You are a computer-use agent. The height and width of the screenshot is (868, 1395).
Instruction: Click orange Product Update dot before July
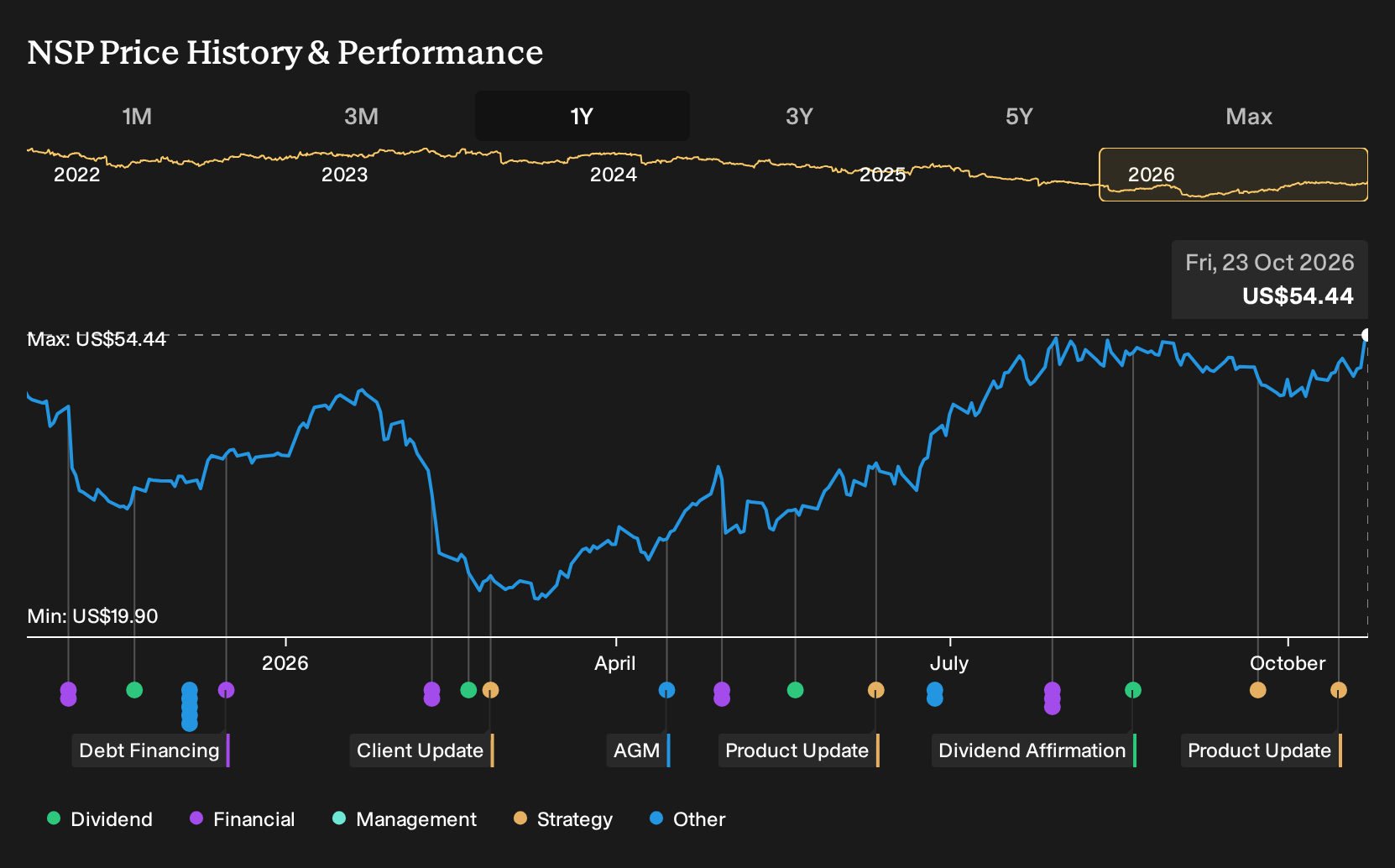(875, 690)
